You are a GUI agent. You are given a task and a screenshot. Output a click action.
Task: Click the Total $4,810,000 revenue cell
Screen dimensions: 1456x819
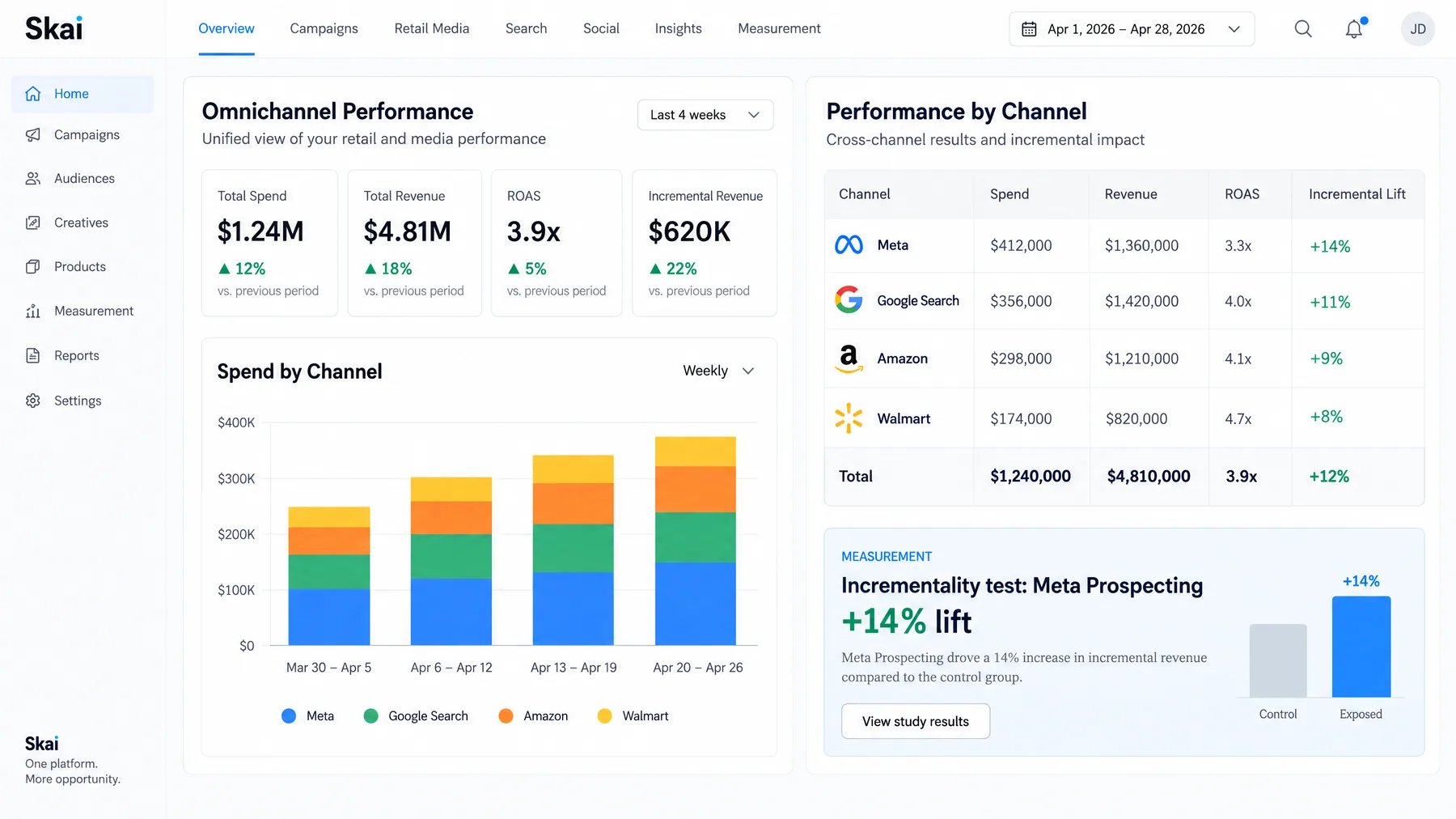1149,477
